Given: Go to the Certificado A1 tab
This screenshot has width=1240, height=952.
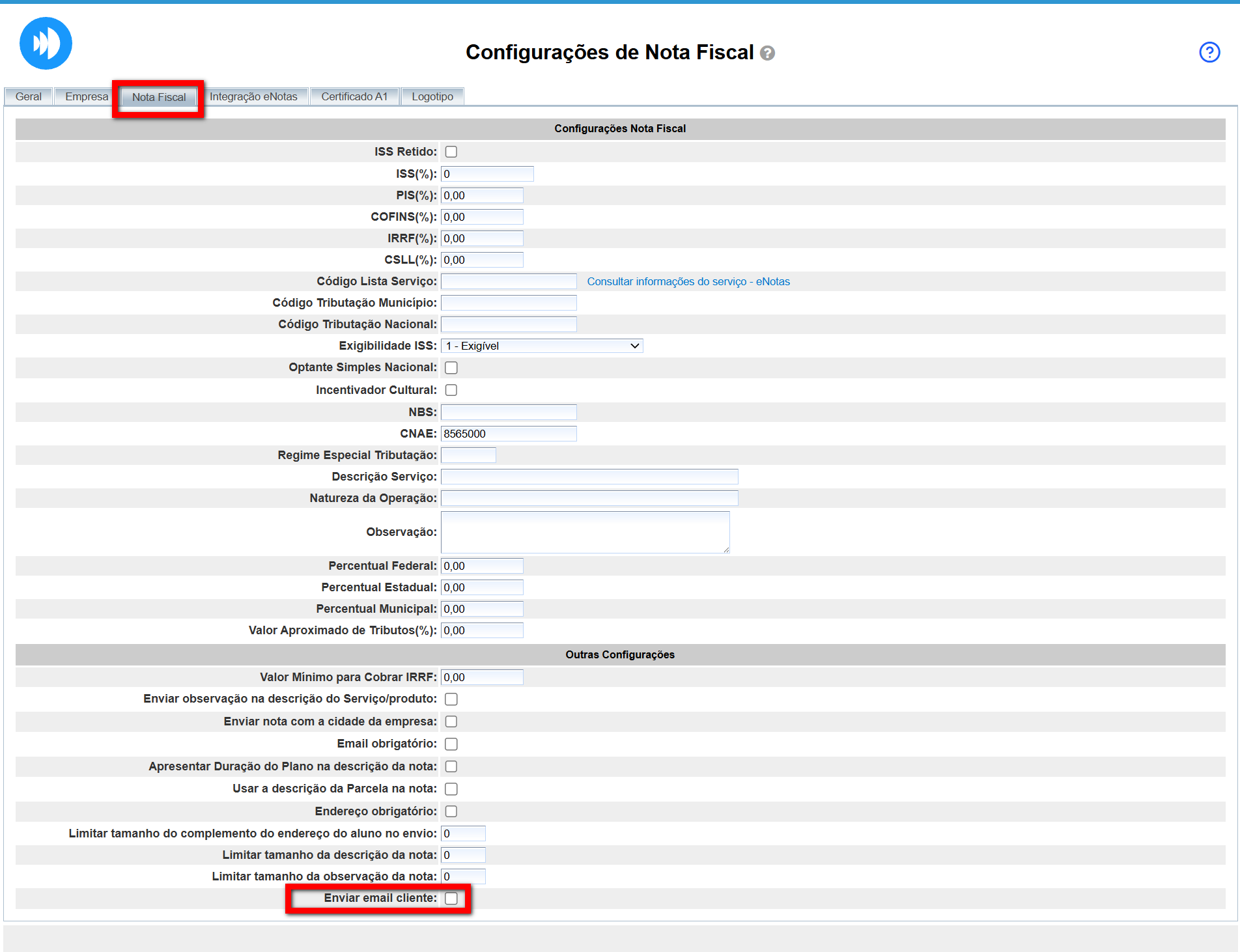Looking at the screenshot, I should coord(354,96).
